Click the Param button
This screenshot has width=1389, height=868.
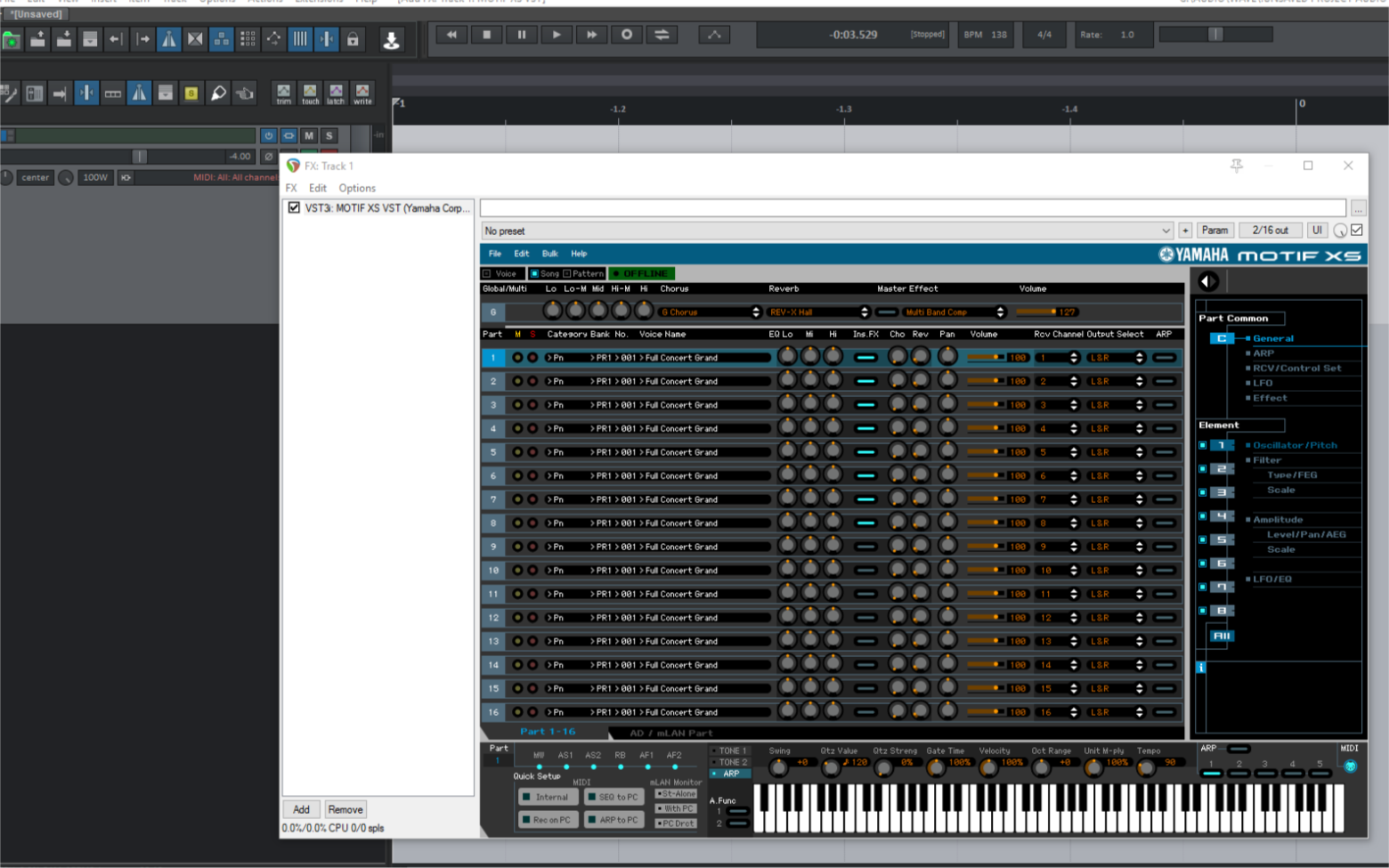pos(1214,231)
